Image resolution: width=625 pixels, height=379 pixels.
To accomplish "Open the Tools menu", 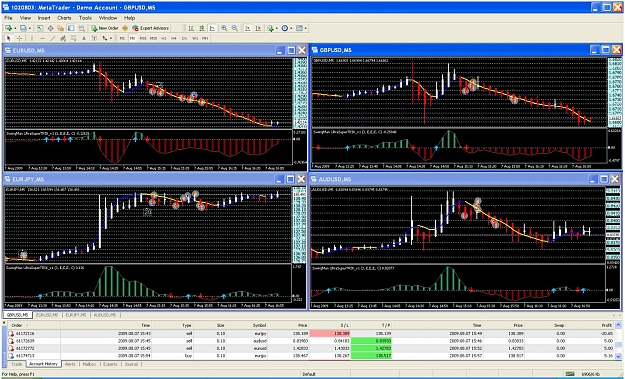I will pos(85,18).
